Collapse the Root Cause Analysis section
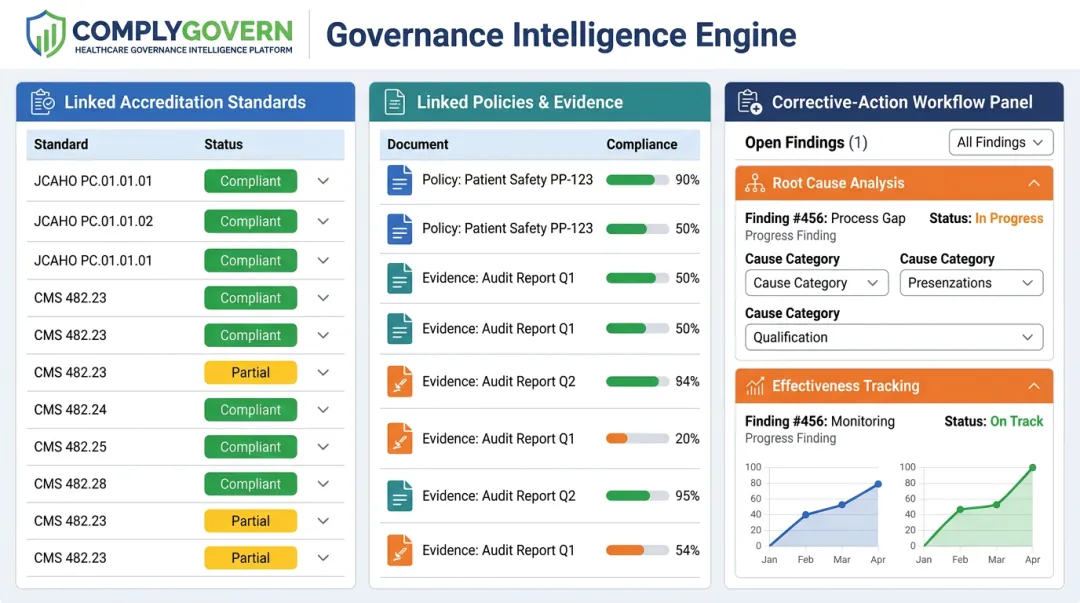The image size is (1080, 603). pos(1034,183)
